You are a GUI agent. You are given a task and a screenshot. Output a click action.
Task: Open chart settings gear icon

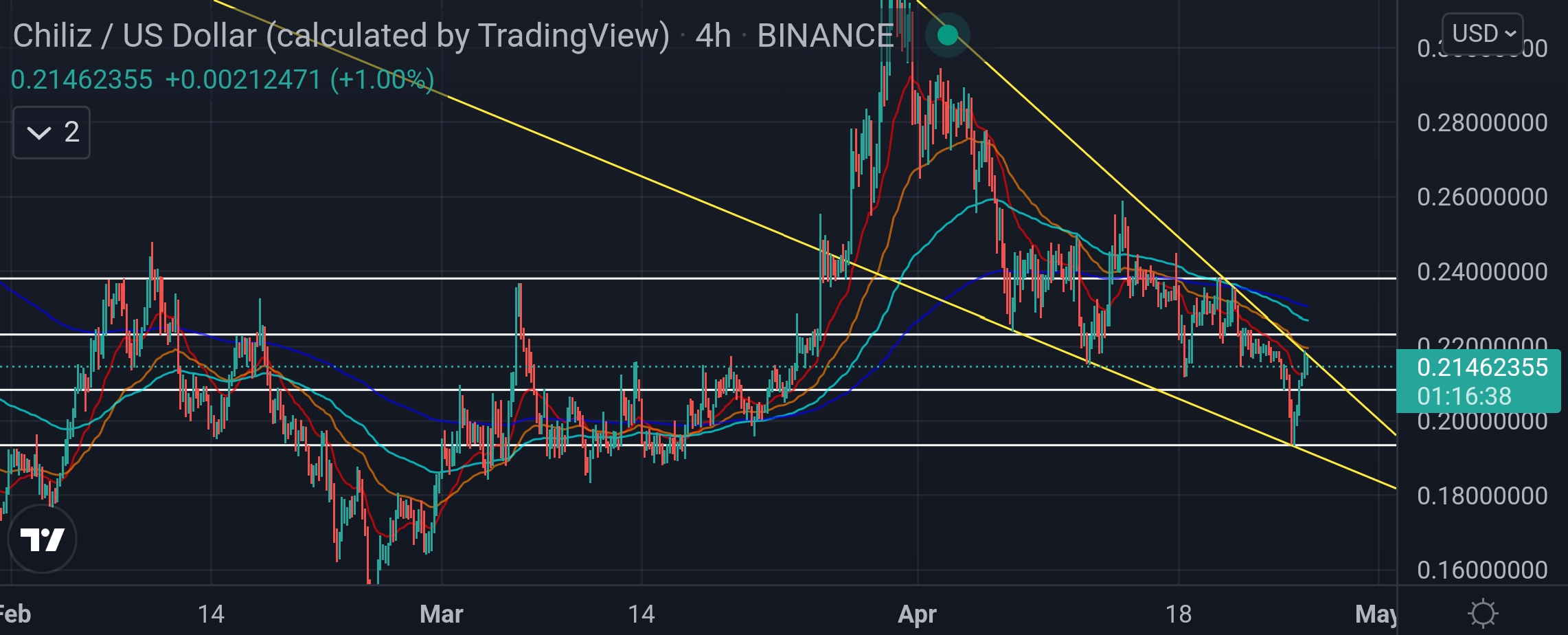pyautogui.click(x=1482, y=613)
